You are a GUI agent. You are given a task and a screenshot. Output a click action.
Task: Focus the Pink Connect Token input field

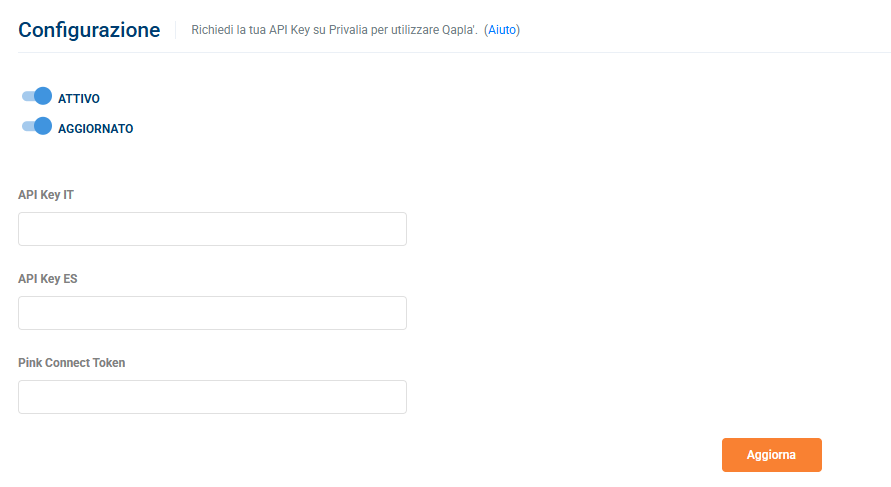click(x=213, y=397)
